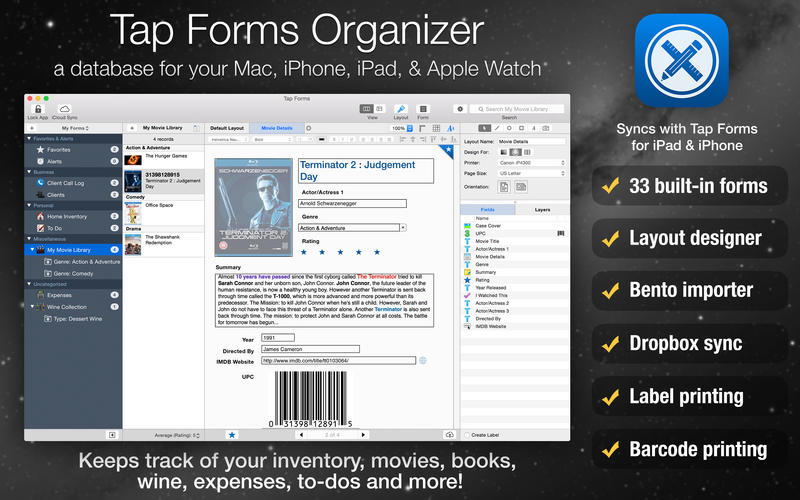Open the Layout designer toolbar icon
Image resolution: width=800 pixels, height=500 pixels.
(401, 108)
